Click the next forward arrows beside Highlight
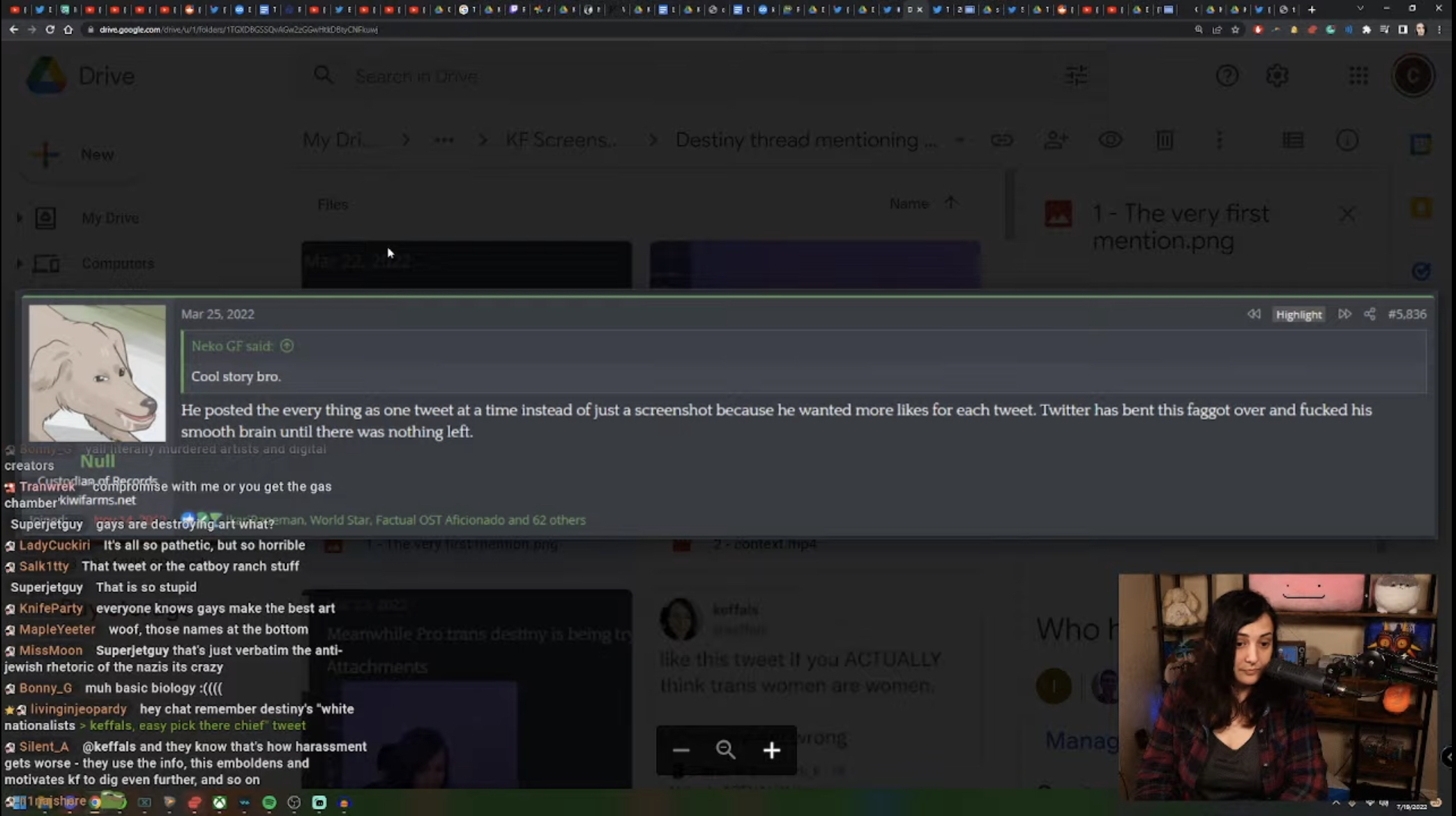 click(x=1344, y=314)
